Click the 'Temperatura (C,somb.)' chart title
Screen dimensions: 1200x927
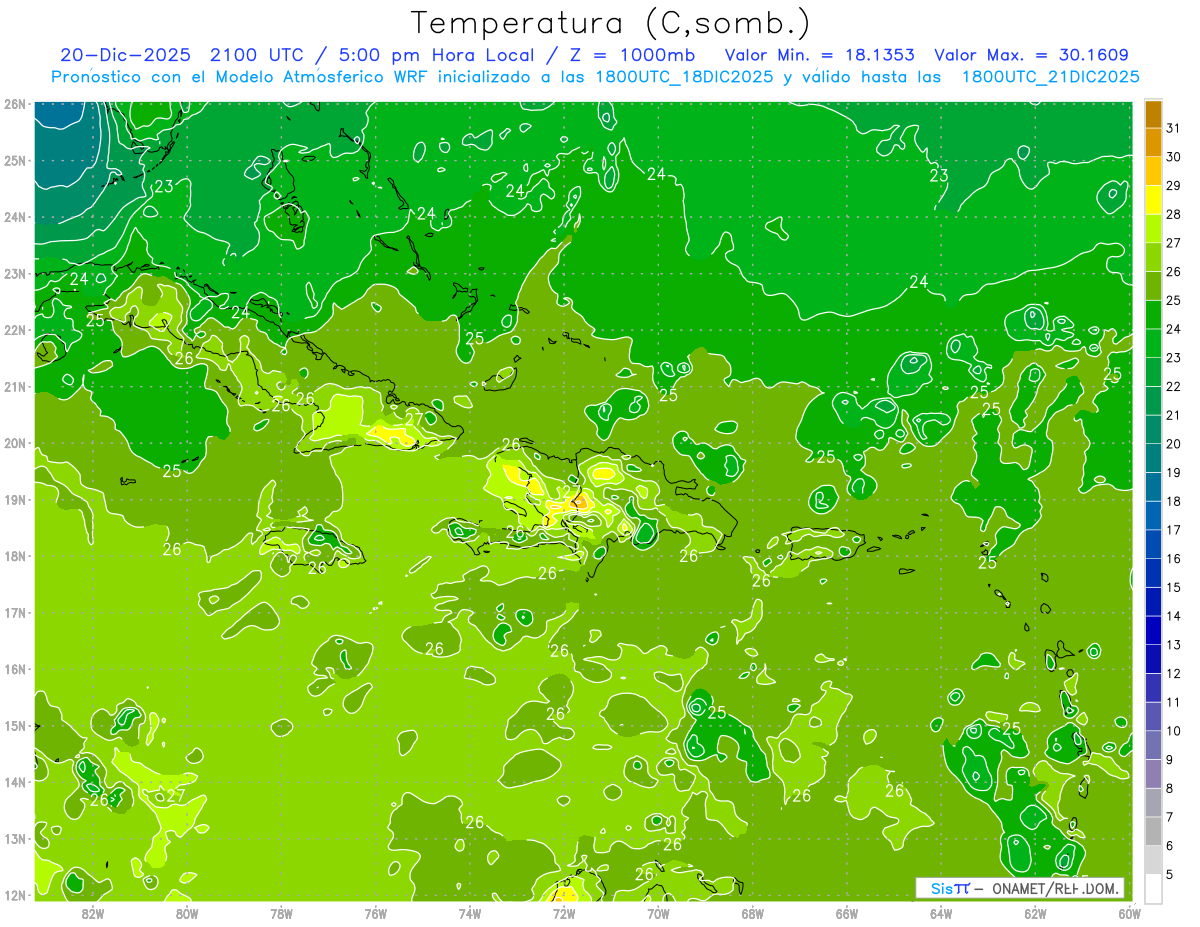(611, 22)
